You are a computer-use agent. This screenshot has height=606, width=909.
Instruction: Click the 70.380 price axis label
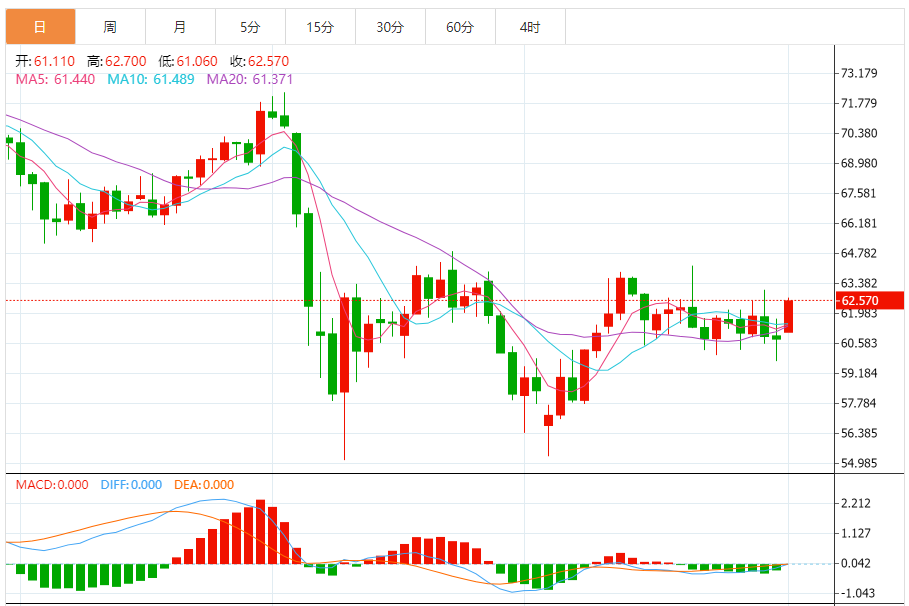[859, 133]
